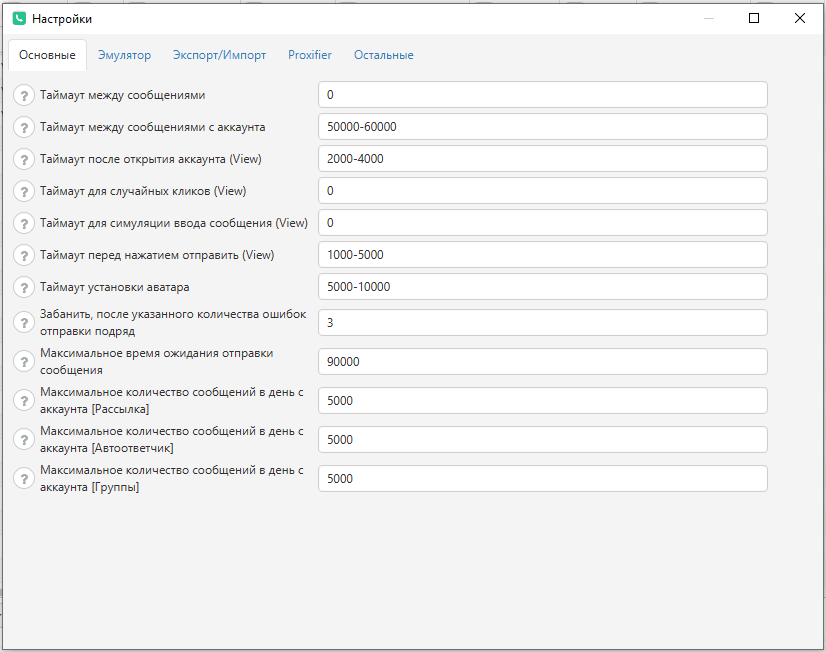This screenshot has width=826, height=652.
Task: Click help icon for max messages [Рассылка]
Action: [x=24, y=400]
